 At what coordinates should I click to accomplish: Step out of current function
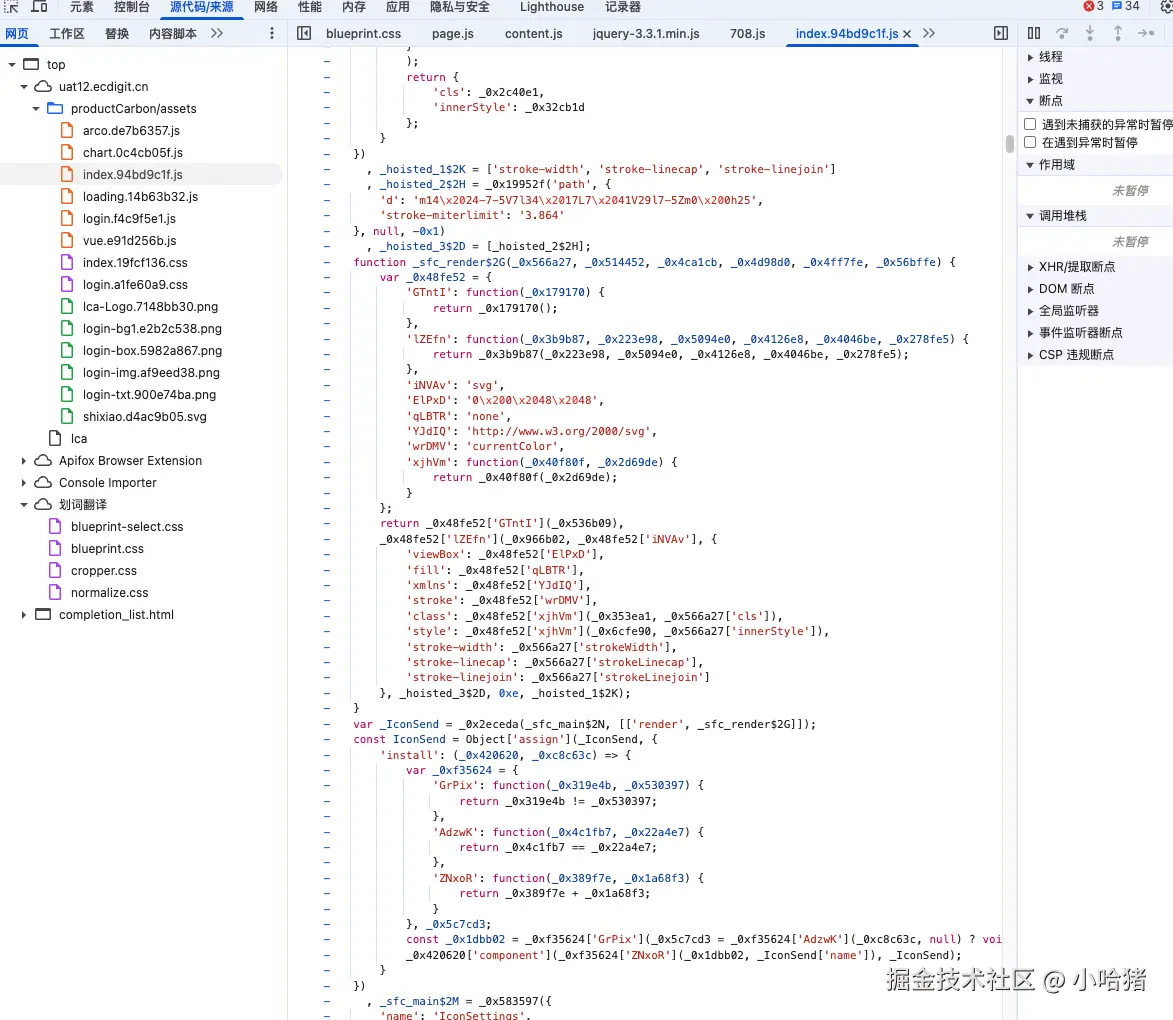pyautogui.click(x=1118, y=33)
